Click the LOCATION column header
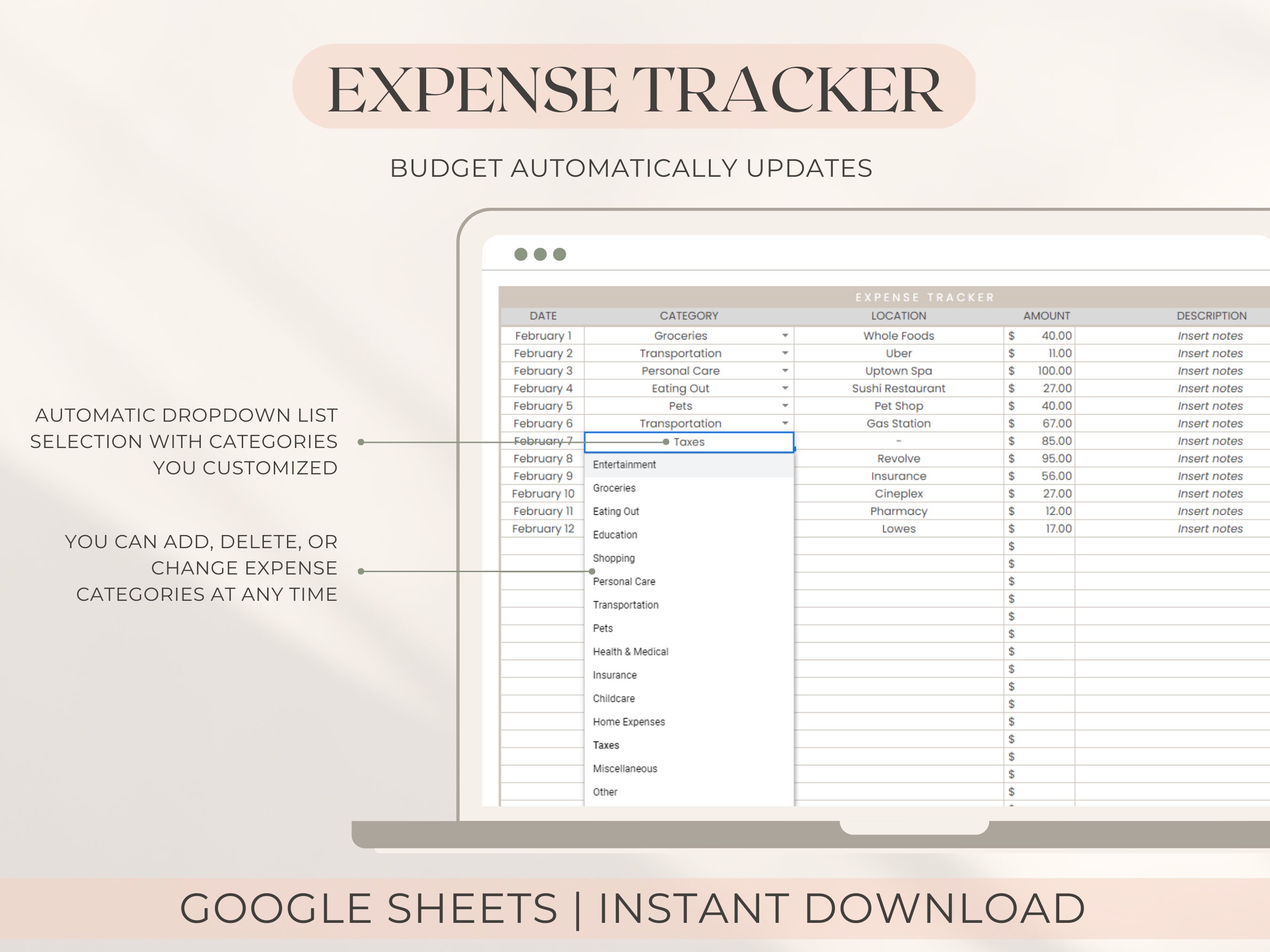This screenshot has width=1270, height=952. coord(898,315)
